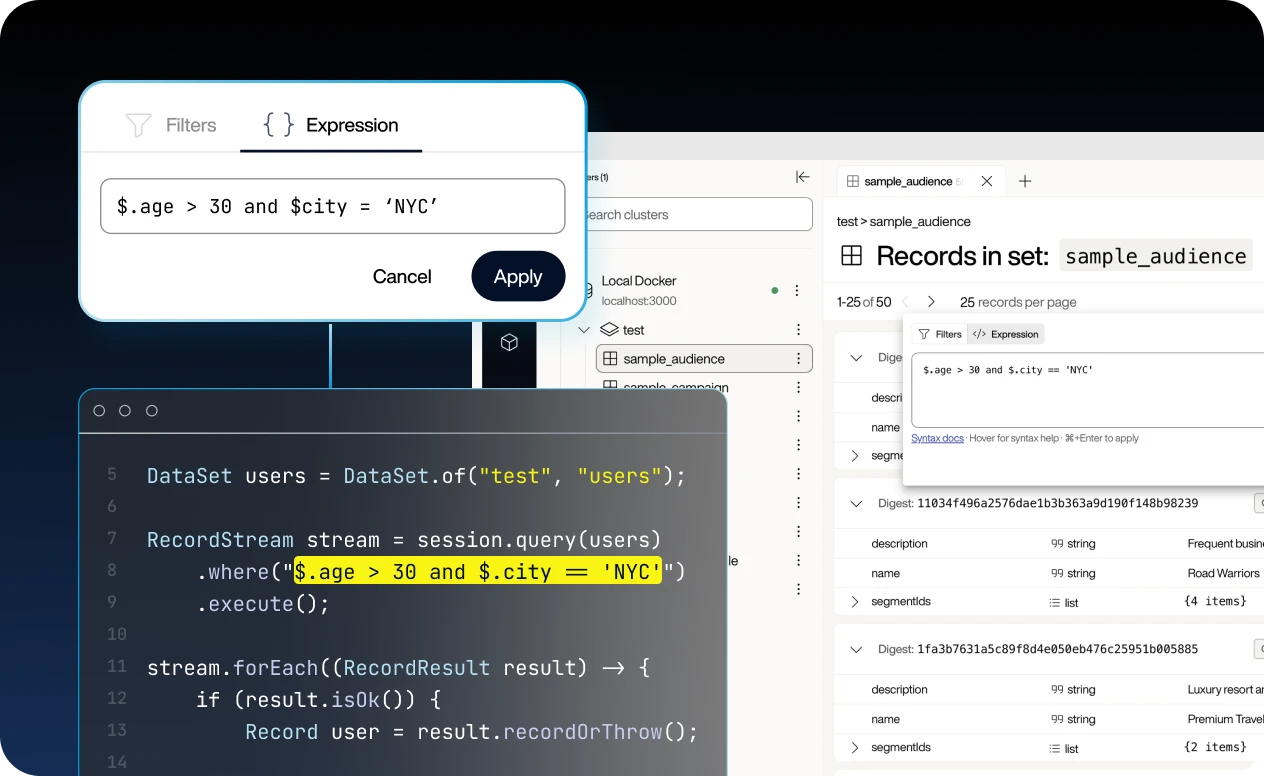Click the Cancel button

tap(402, 277)
